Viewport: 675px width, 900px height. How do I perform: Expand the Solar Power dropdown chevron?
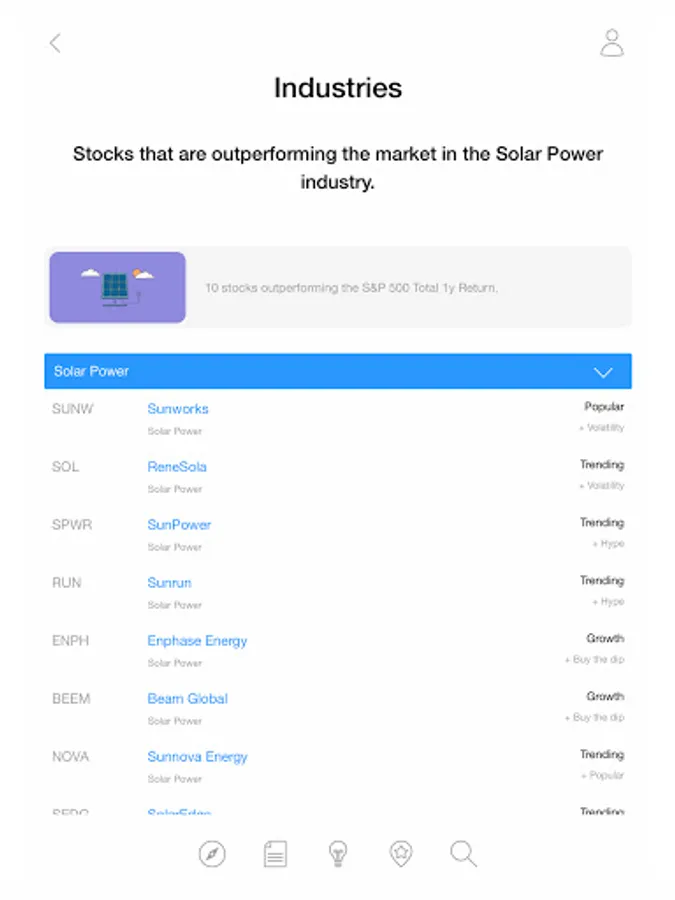(603, 372)
